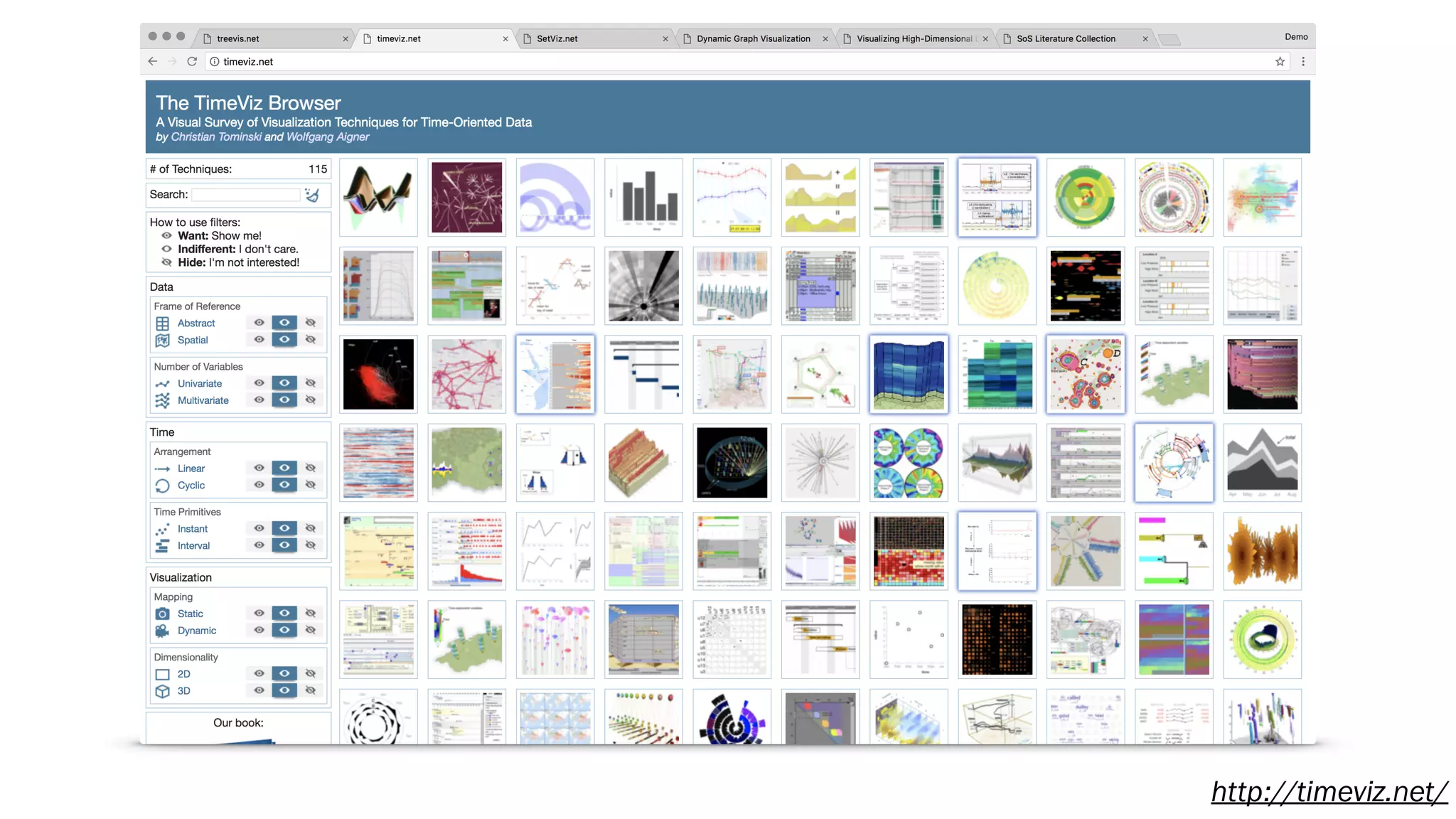This screenshot has width=1456, height=819.
Task: Open Christian Tominski author link
Action: pos(216,137)
